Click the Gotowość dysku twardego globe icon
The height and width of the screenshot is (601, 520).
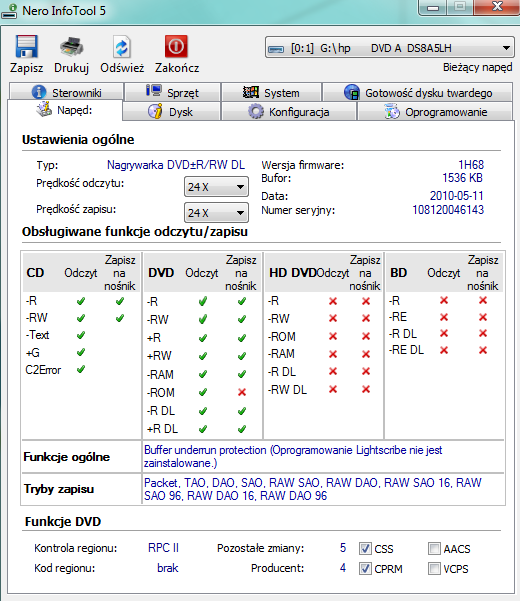(x=352, y=92)
